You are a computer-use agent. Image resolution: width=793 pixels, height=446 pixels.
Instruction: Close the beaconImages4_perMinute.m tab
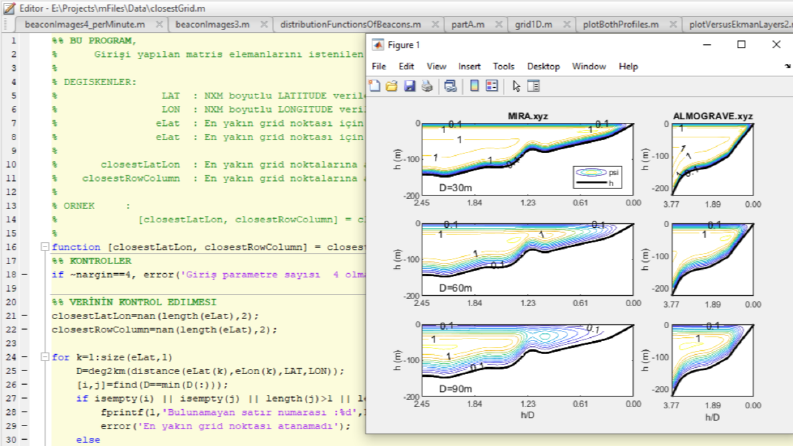point(159,24)
